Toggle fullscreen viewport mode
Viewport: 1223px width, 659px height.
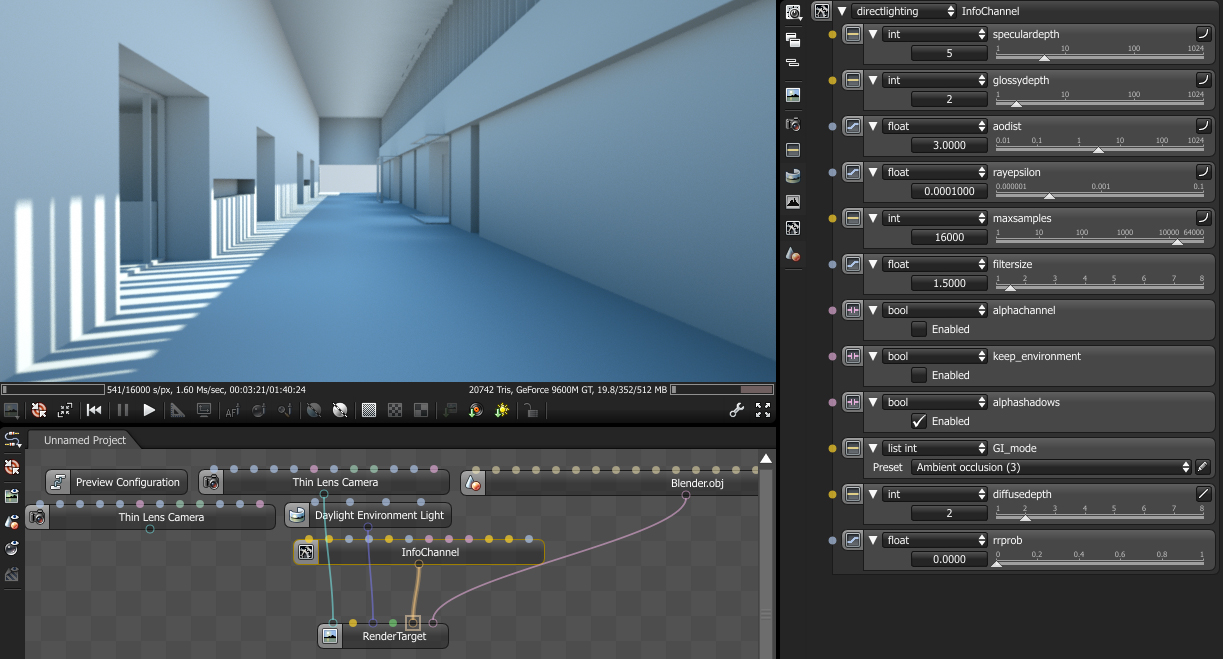point(763,410)
